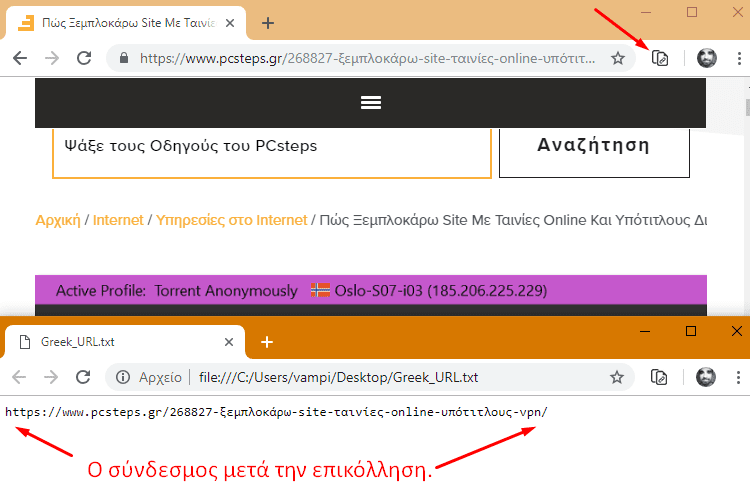The height and width of the screenshot is (500, 750).
Task: Open profile avatar in Greek_URL.txt window
Action: (706, 378)
